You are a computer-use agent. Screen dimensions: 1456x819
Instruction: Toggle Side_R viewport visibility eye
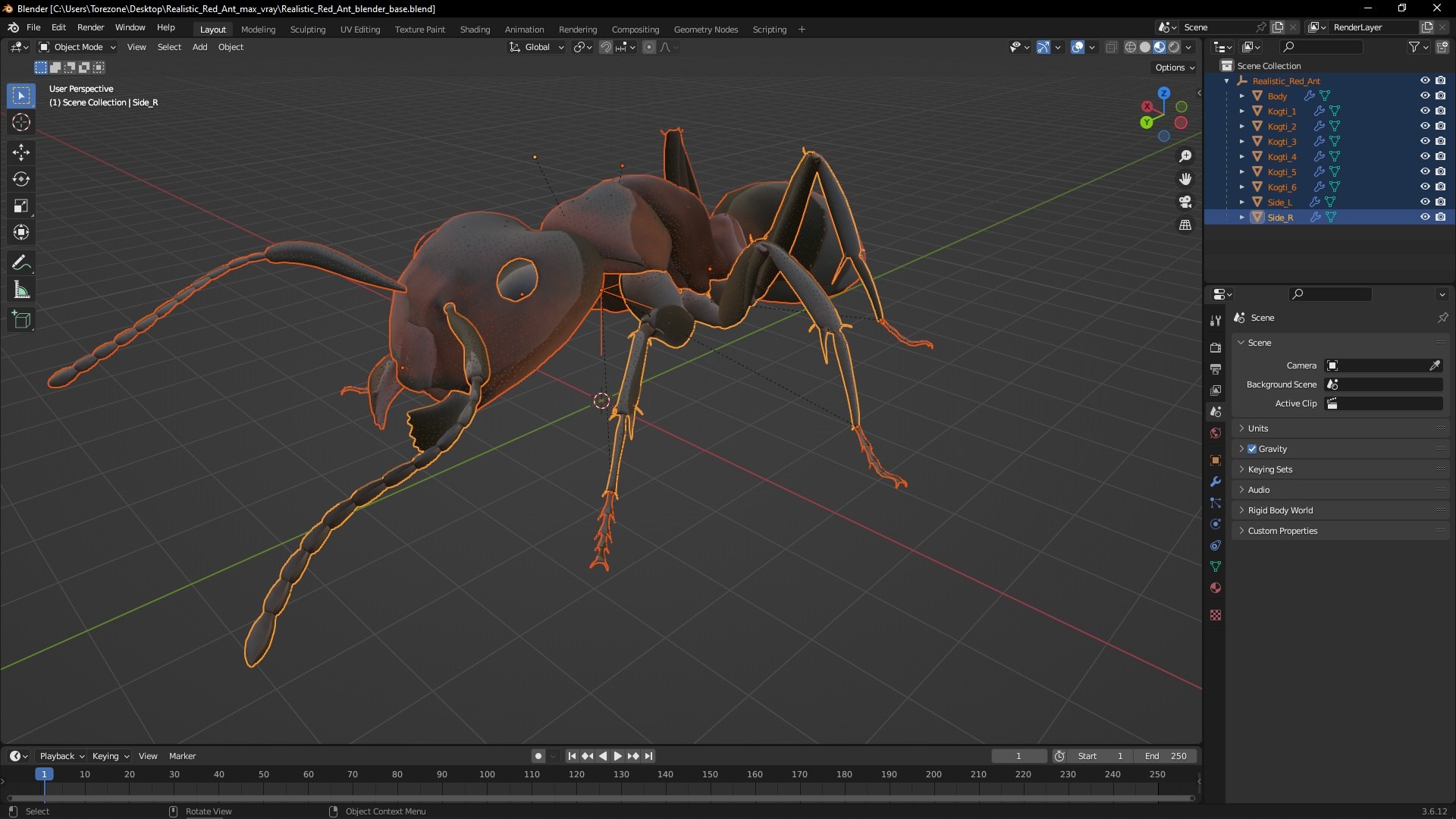tap(1425, 217)
